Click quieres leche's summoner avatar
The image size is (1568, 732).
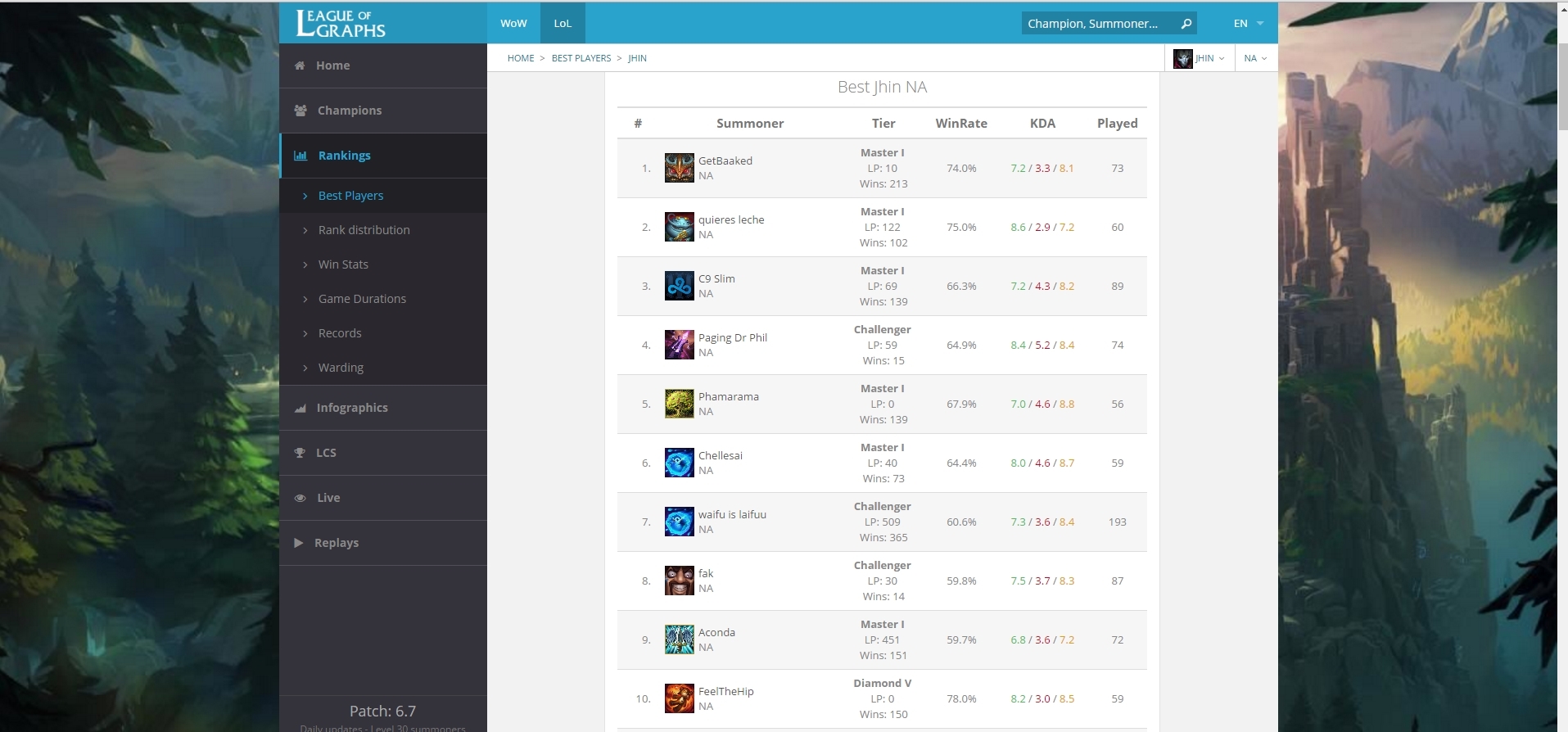(679, 227)
